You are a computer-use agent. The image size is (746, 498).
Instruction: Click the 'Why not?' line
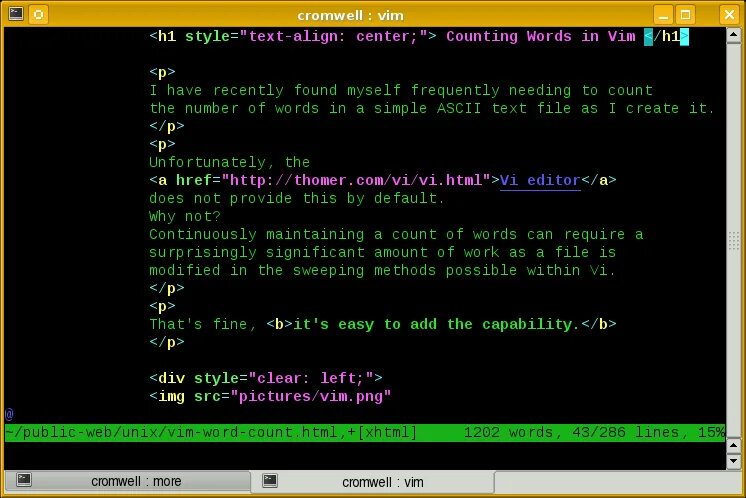185,216
